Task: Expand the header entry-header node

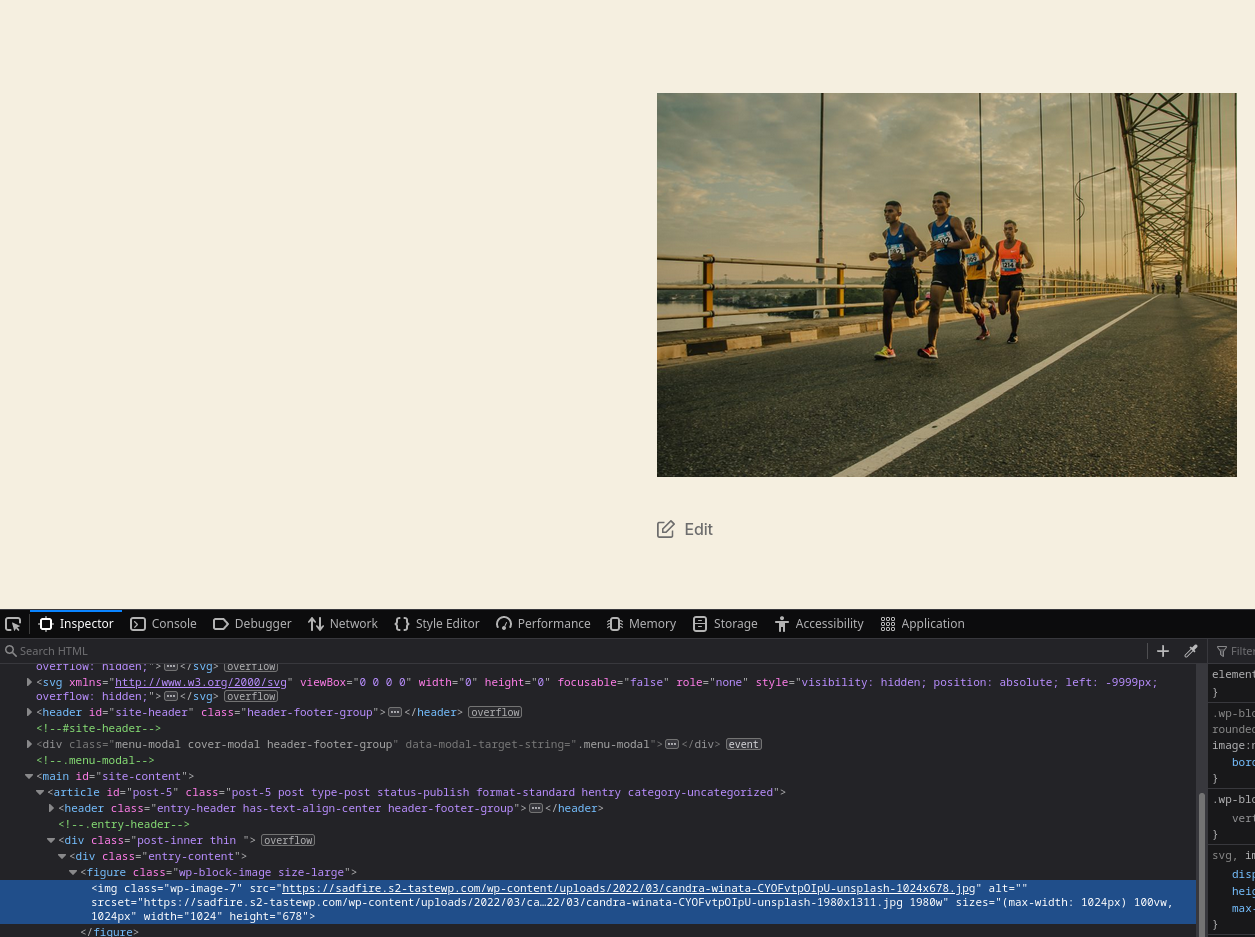Action: [x=51, y=808]
